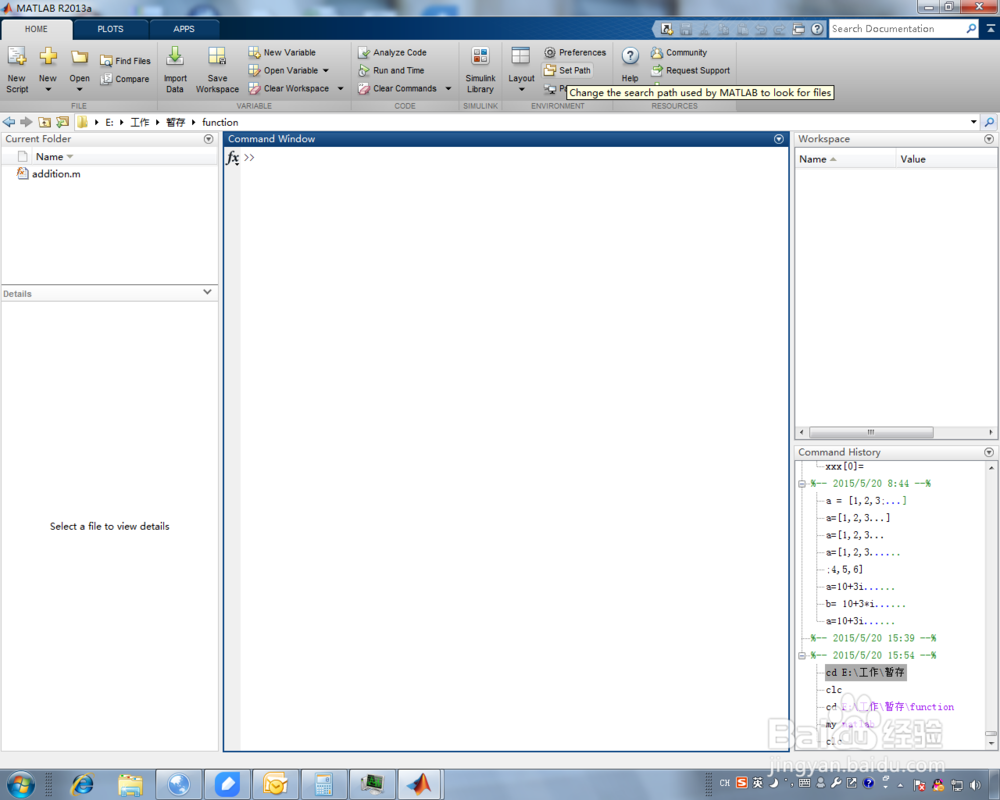Expand the Open Variable dropdown arrow
The width and height of the screenshot is (1000, 800).
pyautogui.click(x=326, y=71)
